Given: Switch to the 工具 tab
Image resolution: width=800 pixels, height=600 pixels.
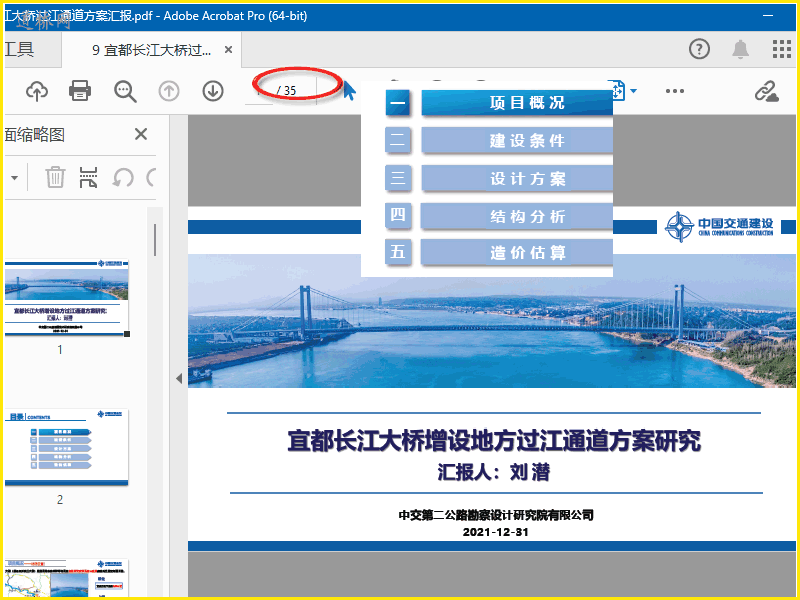Looking at the screenshot, I should tap(19, 49).
